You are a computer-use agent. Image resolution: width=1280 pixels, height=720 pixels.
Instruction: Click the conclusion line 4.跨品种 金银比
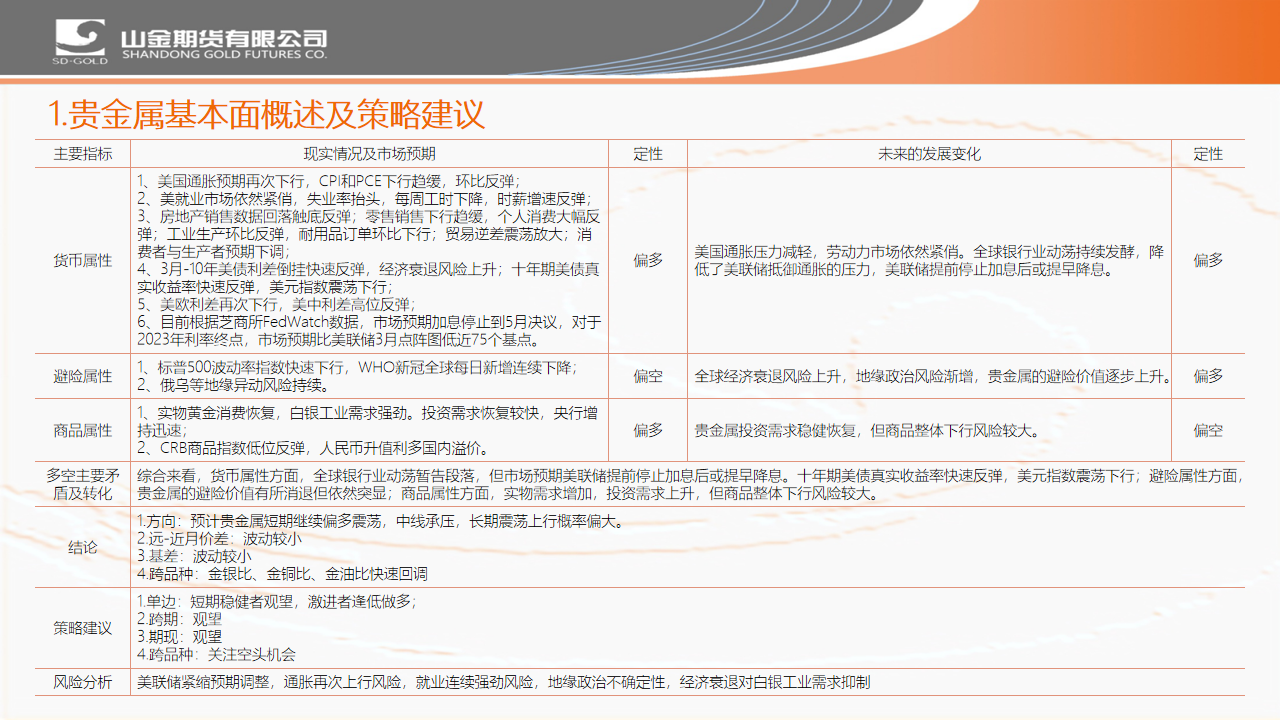pos(282,573)
